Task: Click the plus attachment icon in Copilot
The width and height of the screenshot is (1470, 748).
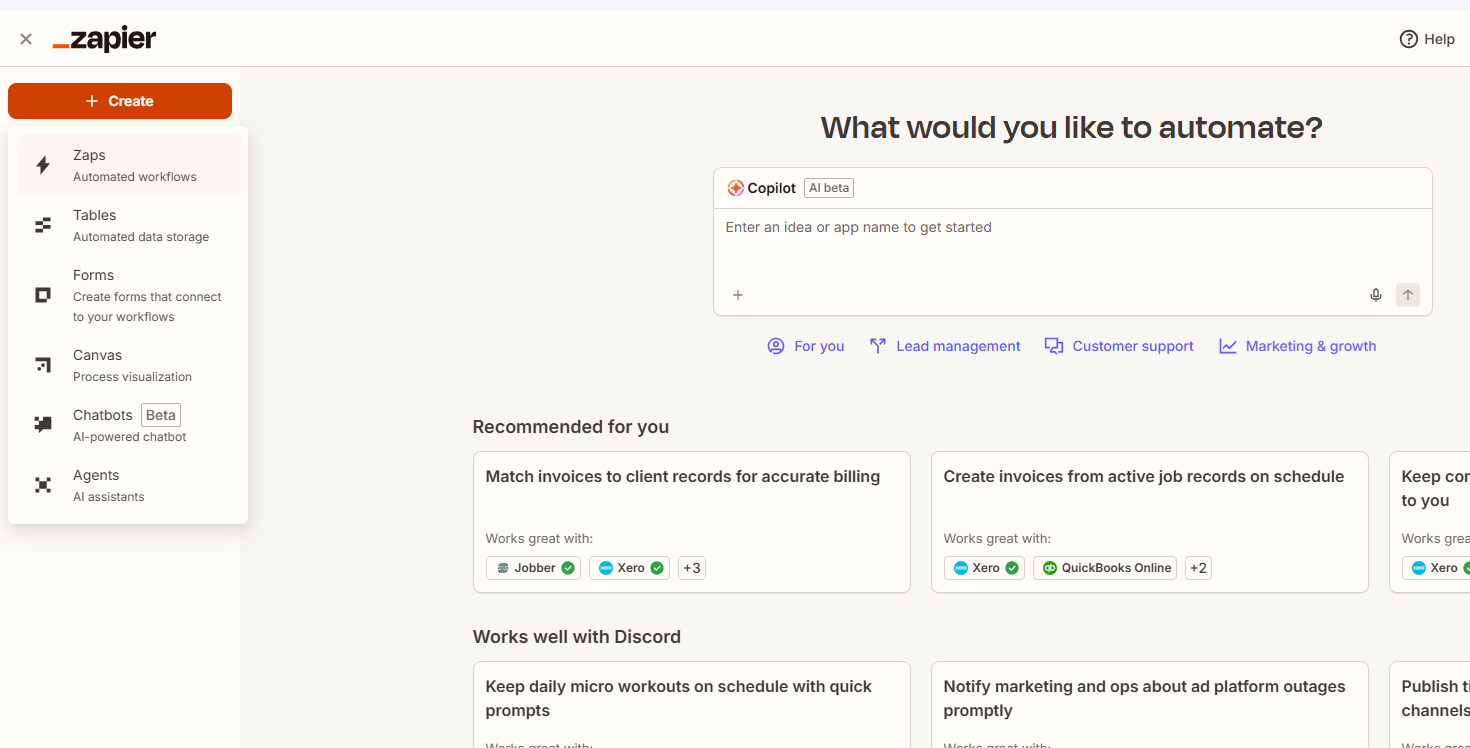Action: 738,295
